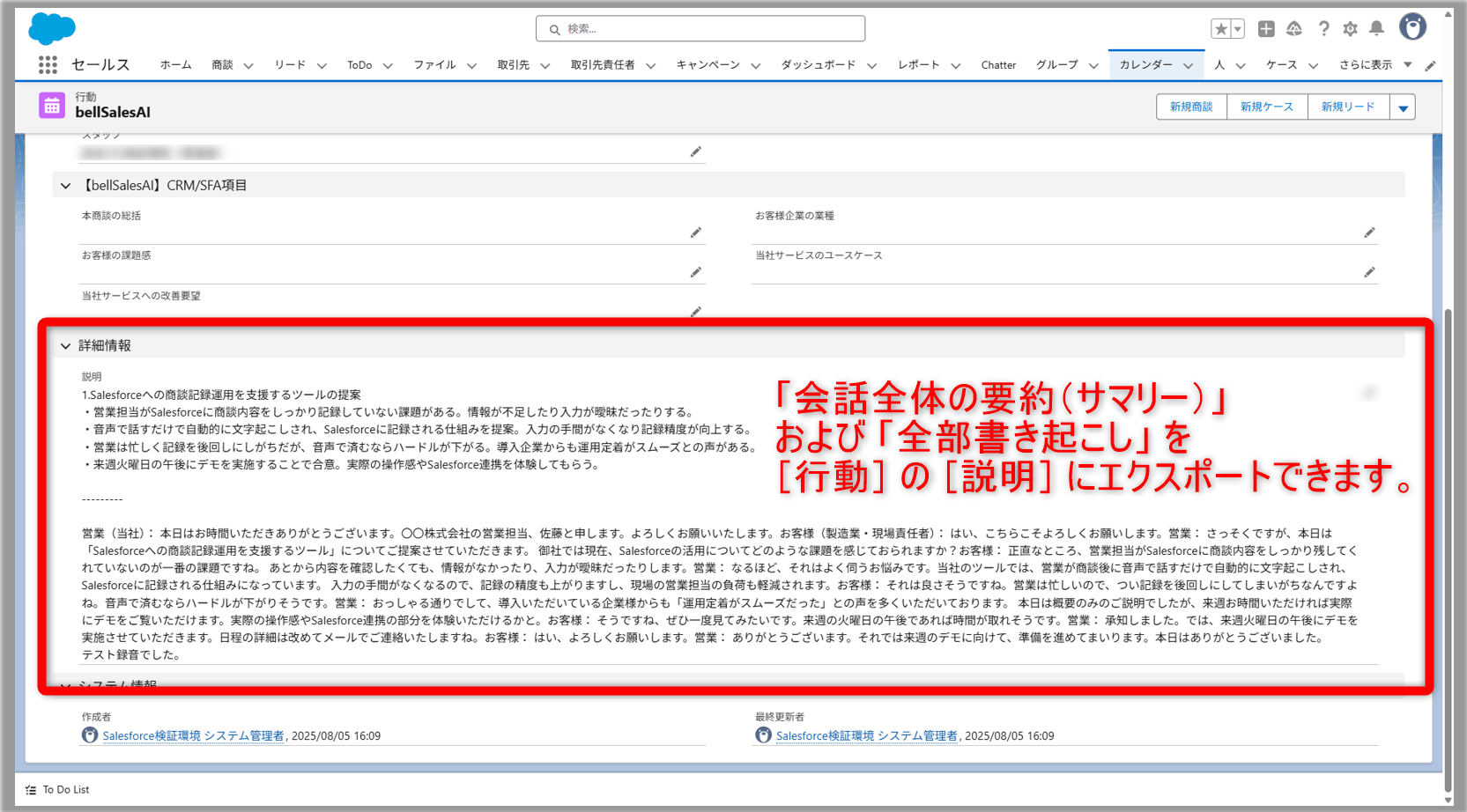Open the Favorites star icon
This screenshot has width=1467, height=812.
coord(1220,29)
